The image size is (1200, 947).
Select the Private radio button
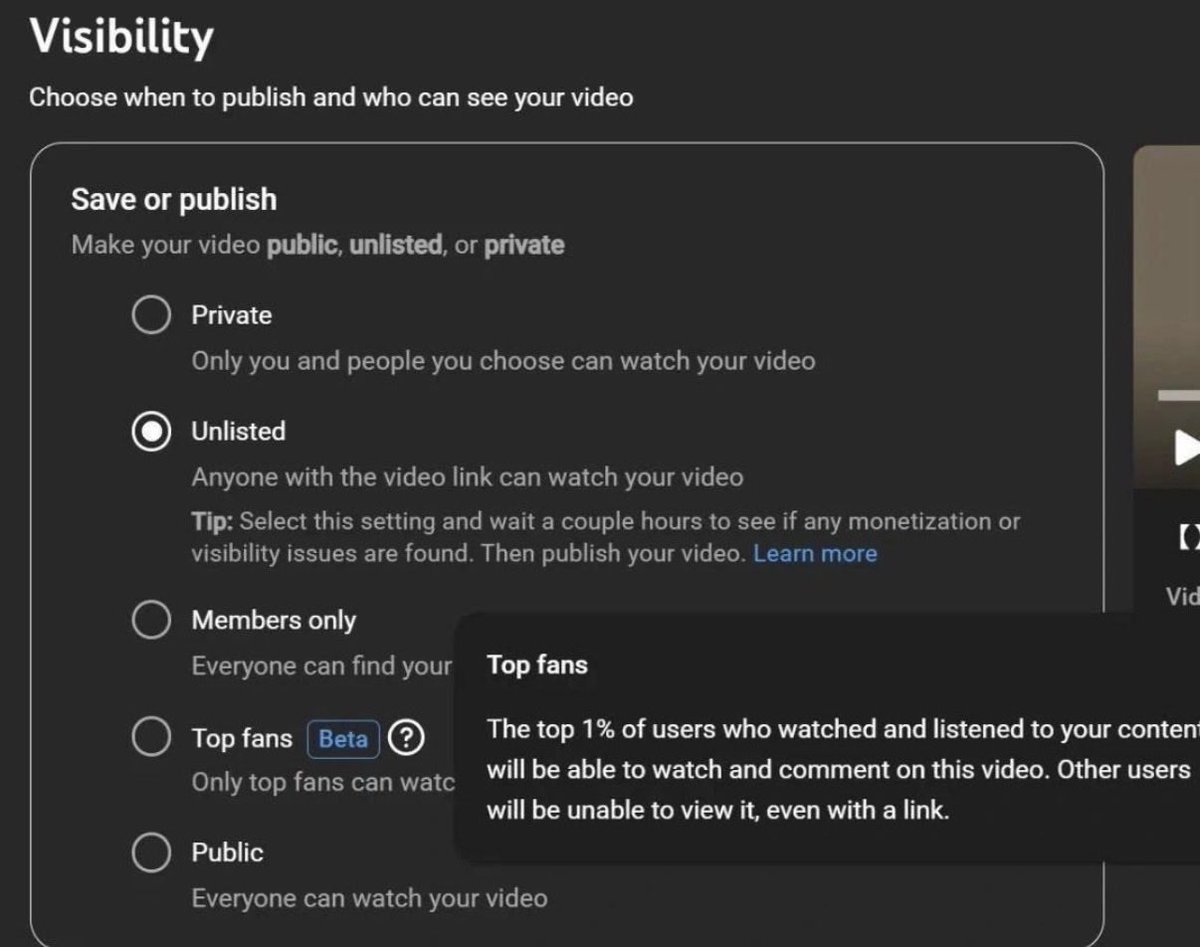coord(151,316)
